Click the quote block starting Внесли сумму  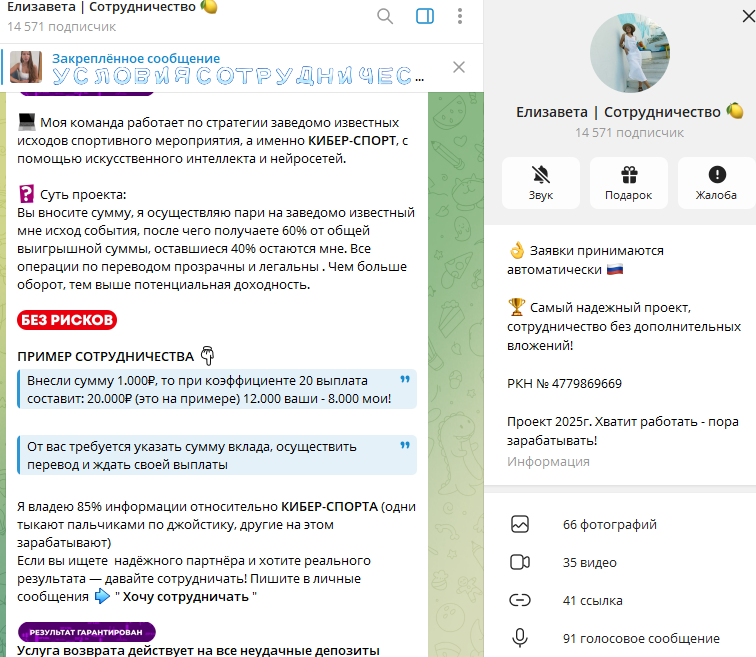[217, 389]
